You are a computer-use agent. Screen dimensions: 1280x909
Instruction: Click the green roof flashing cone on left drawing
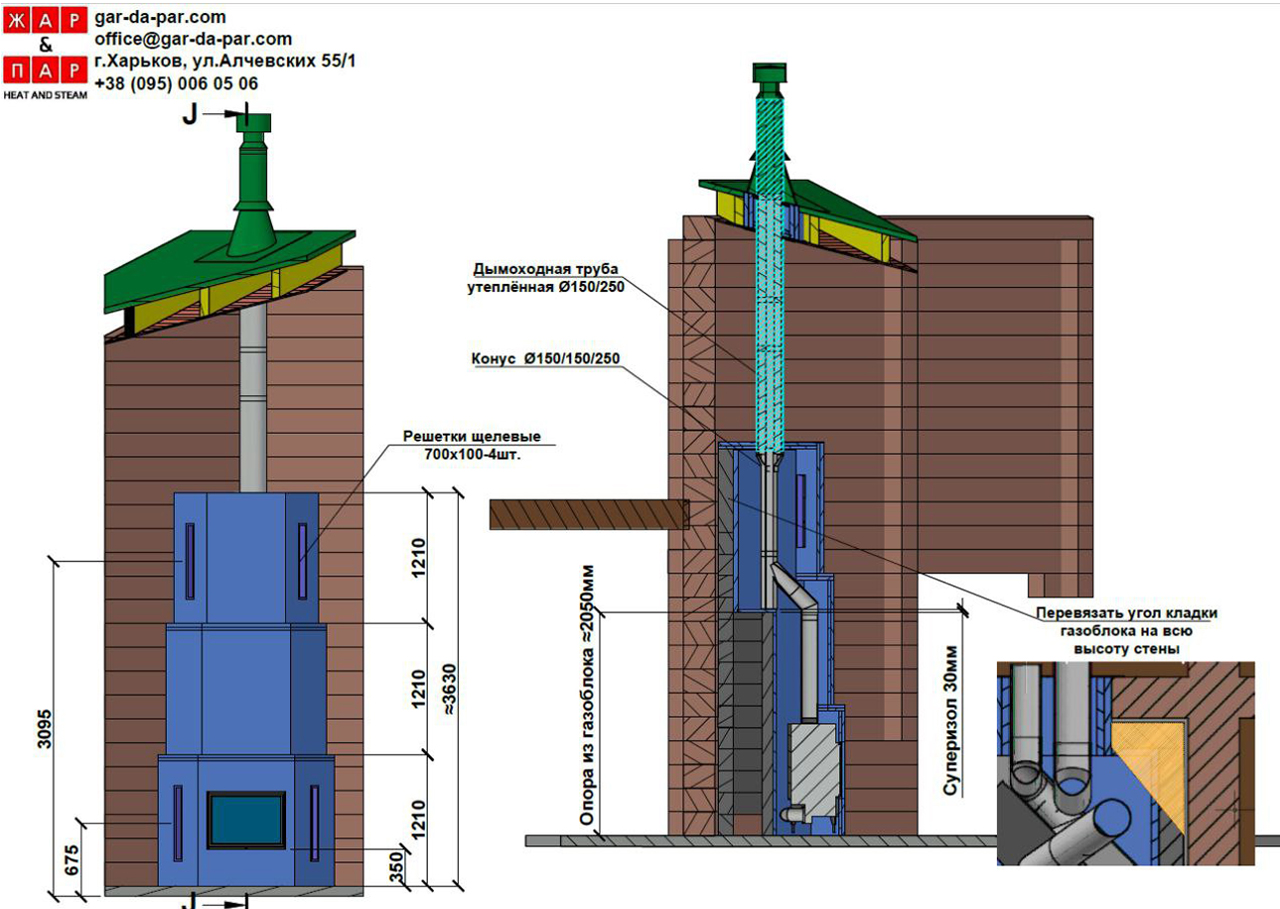click(250, 225)
